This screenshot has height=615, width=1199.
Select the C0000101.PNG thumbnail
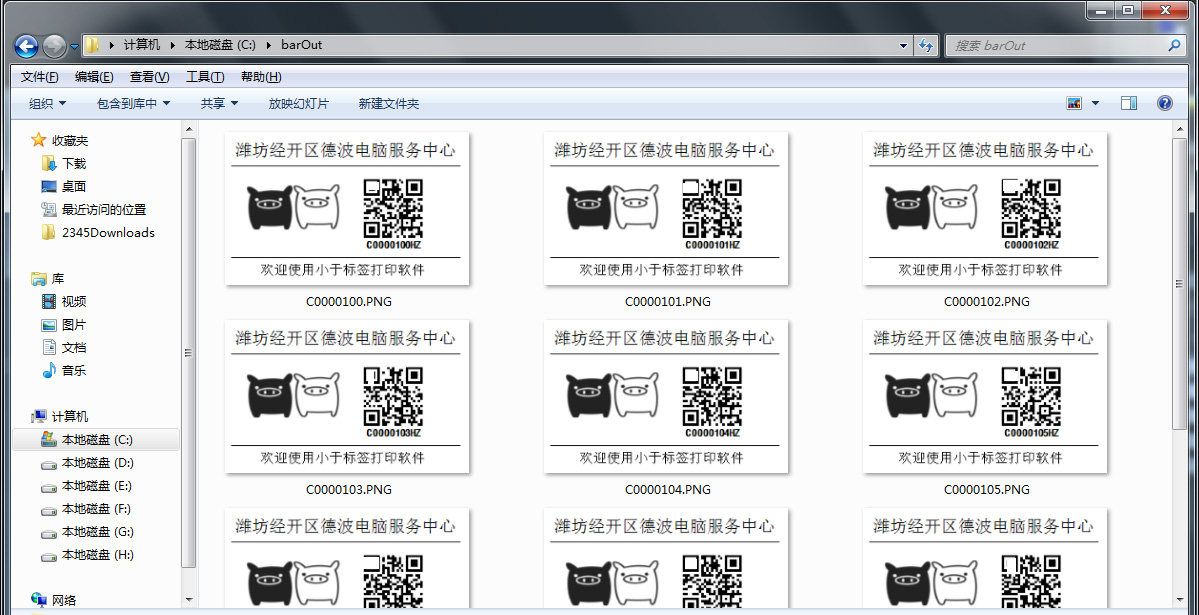[x=666, y=209]
